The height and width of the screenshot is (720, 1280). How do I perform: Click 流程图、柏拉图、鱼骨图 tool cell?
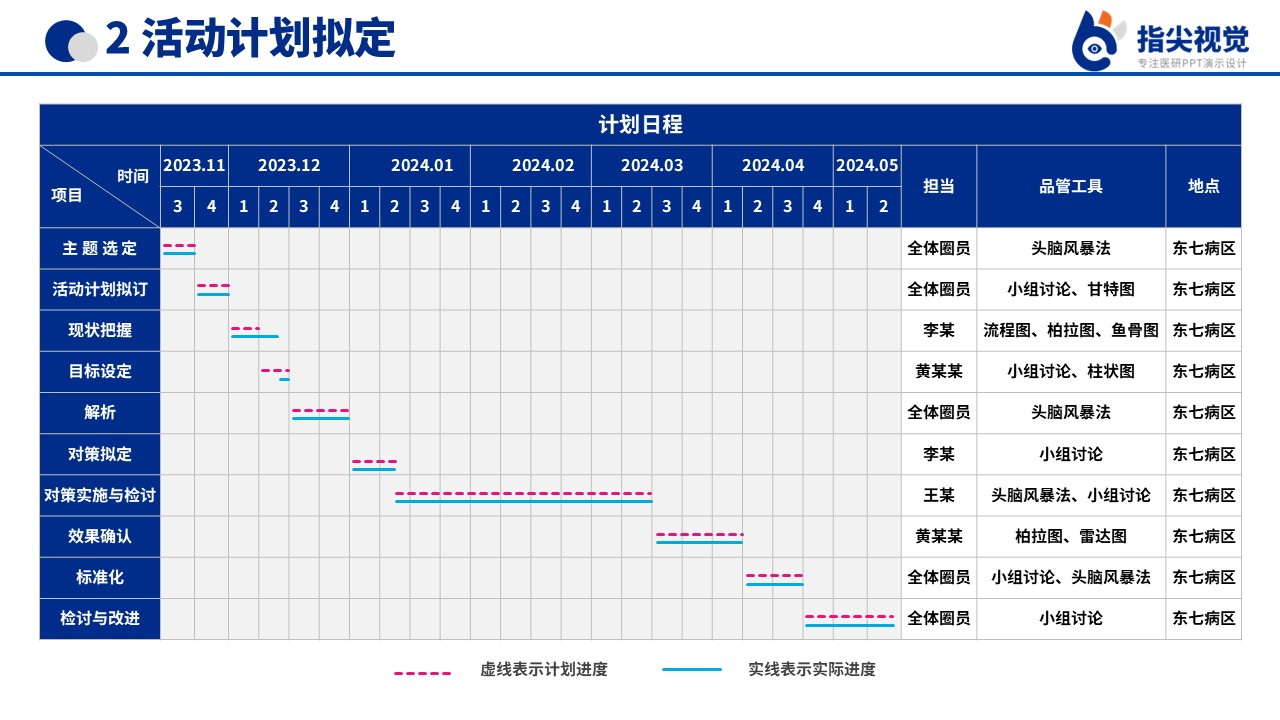point(1071,330)
